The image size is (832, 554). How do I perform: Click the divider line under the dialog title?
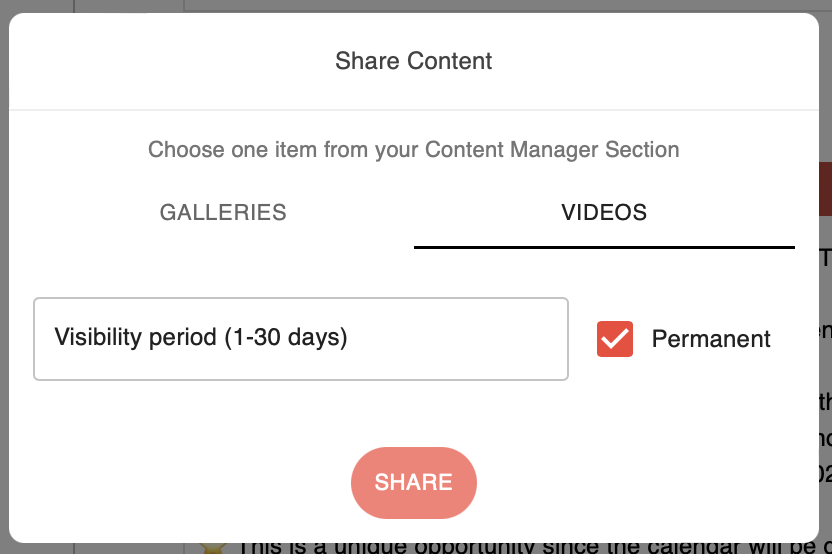(x=414, y=109)
